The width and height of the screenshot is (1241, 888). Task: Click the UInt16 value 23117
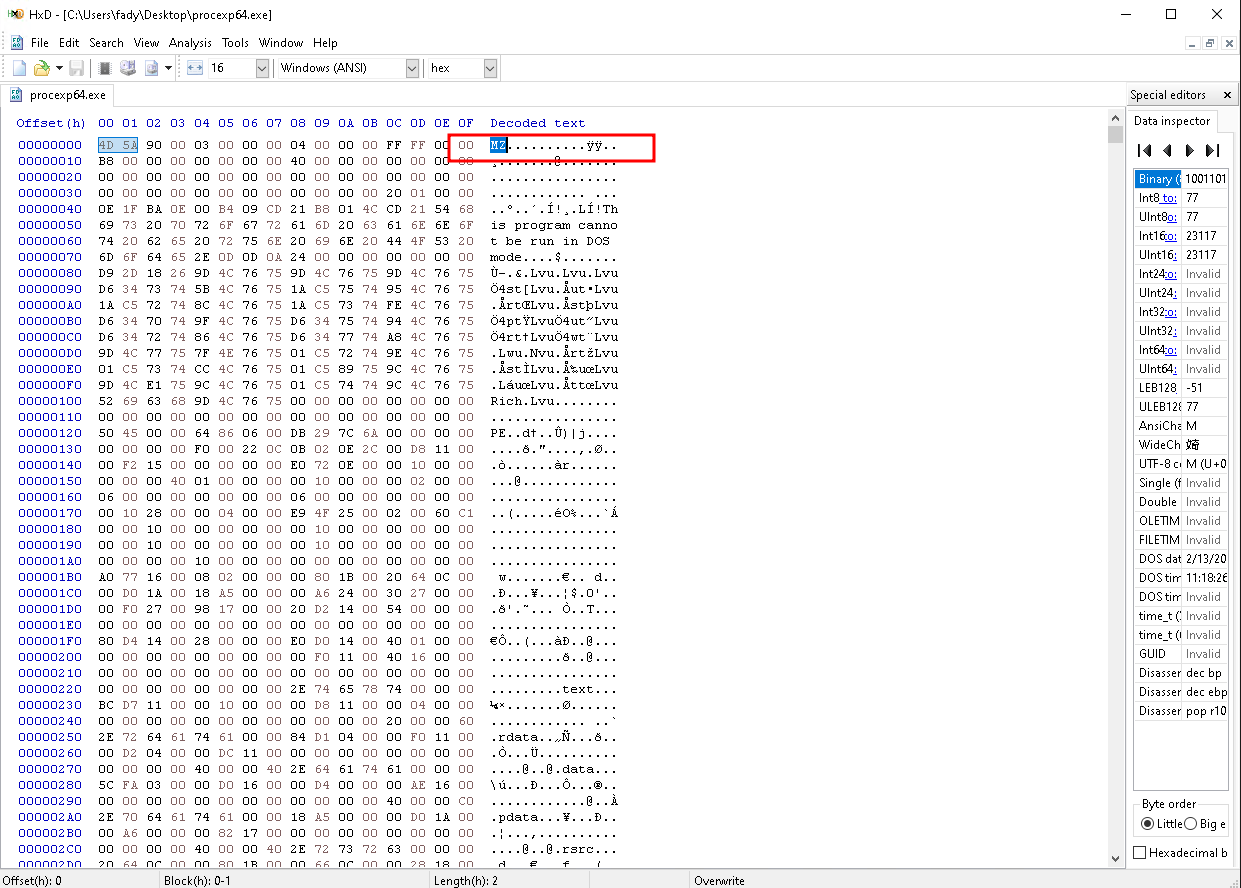(x=1201, y=255)
